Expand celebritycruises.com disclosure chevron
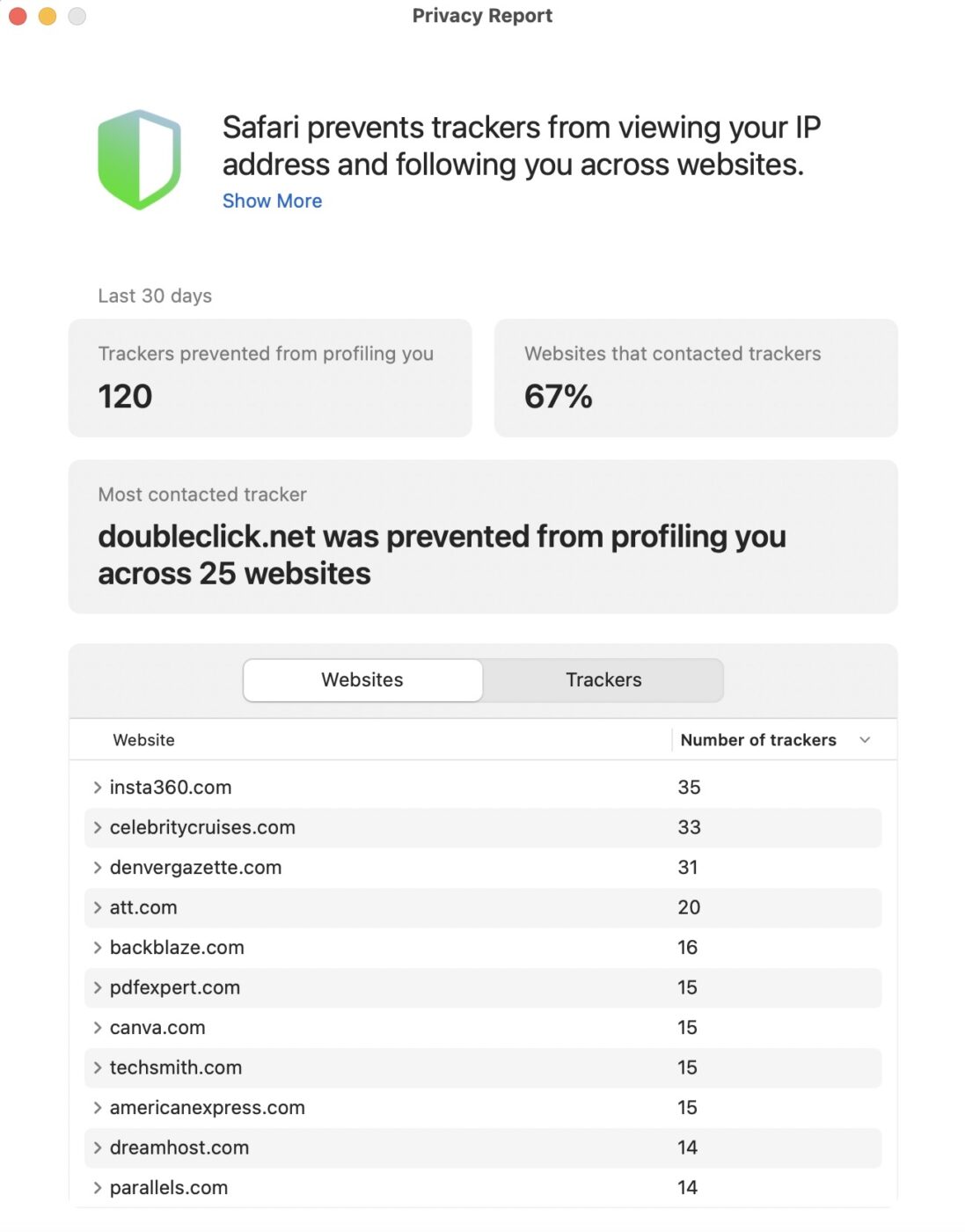This screenshot has width=965, height=1232. point(98,827)
